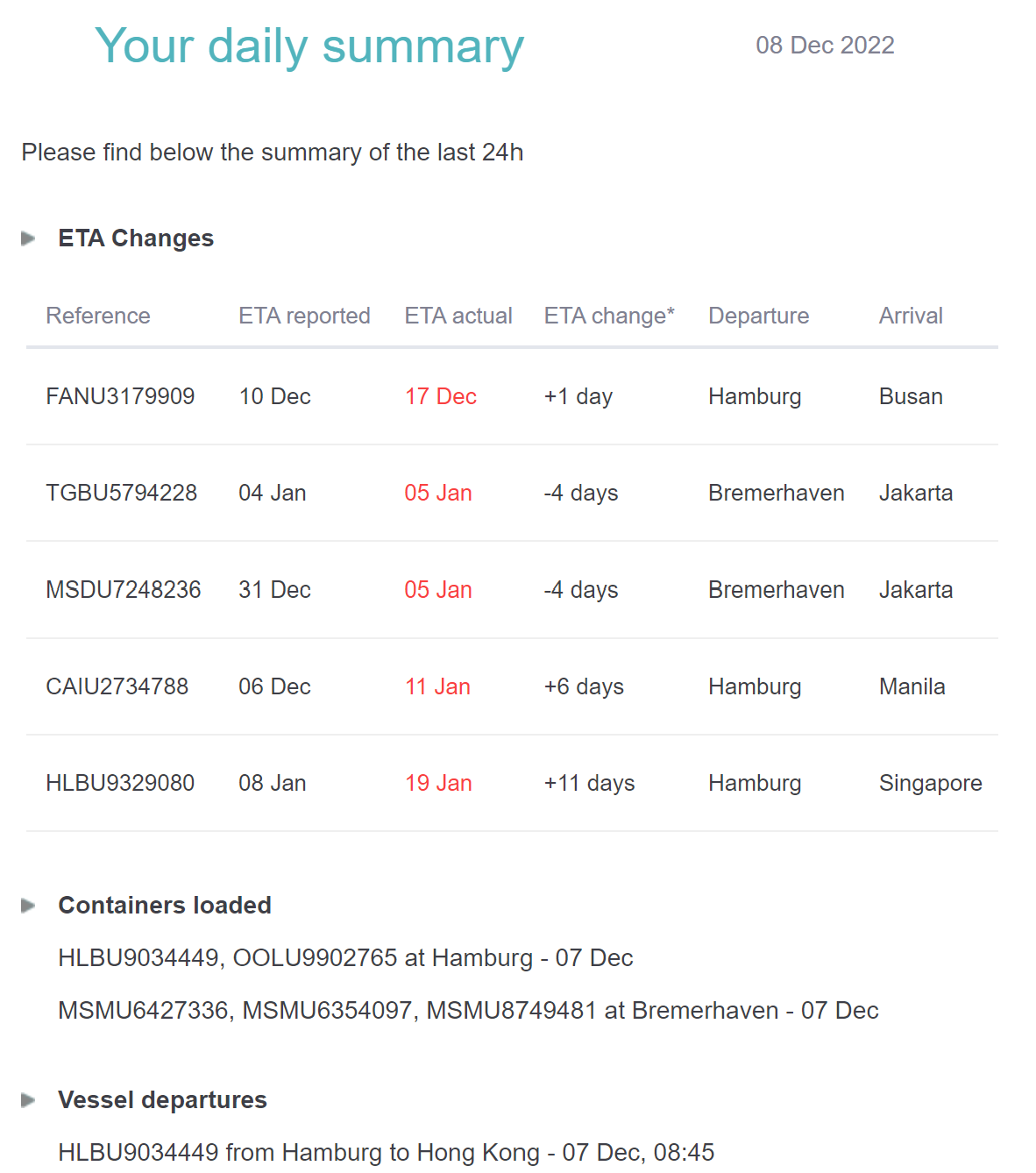
Task: Click the 08 Dec 2022 date
Action: tap(825, 46)
